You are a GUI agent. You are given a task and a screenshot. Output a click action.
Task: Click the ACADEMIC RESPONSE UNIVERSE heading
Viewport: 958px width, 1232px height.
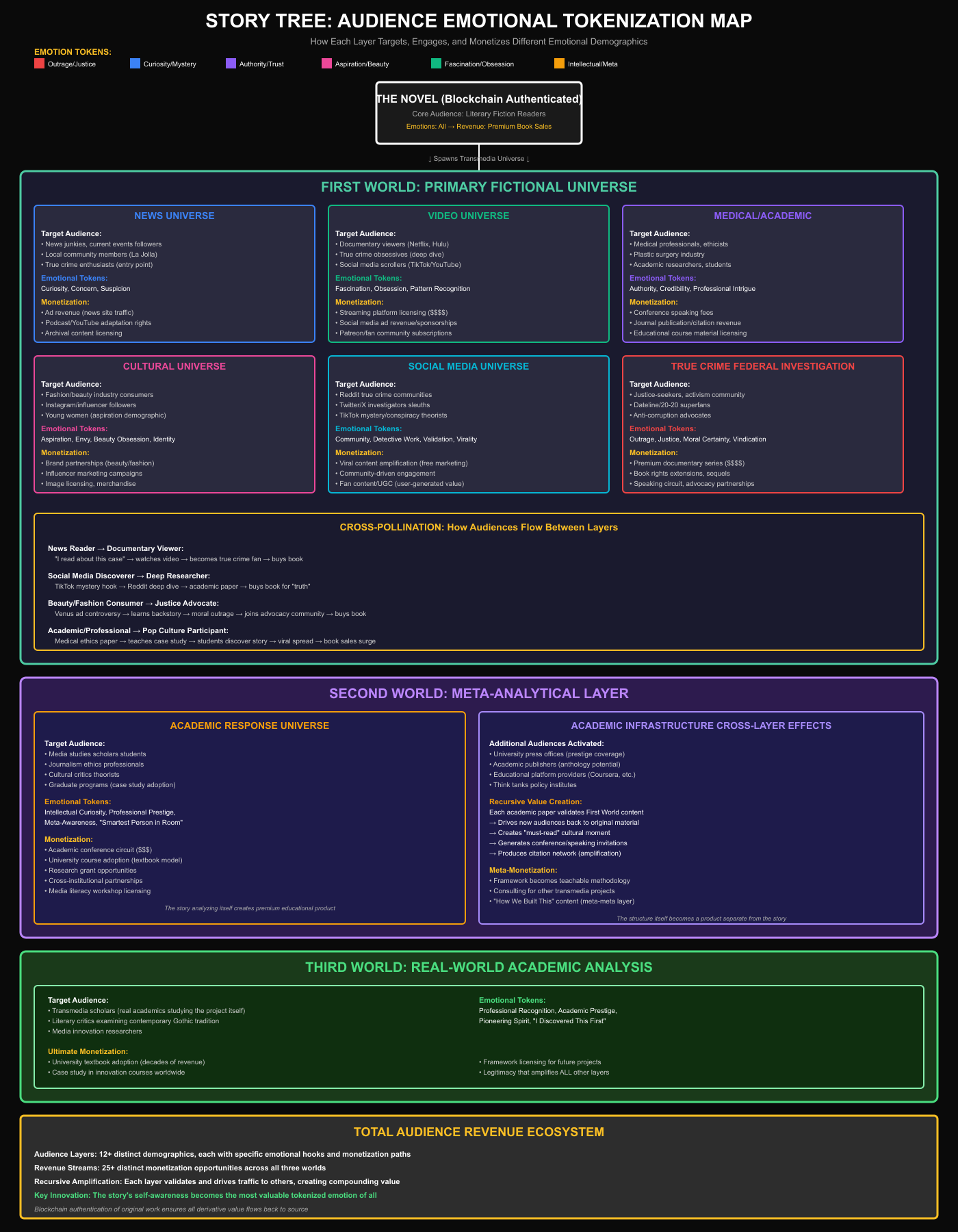[x=250, y=726]
